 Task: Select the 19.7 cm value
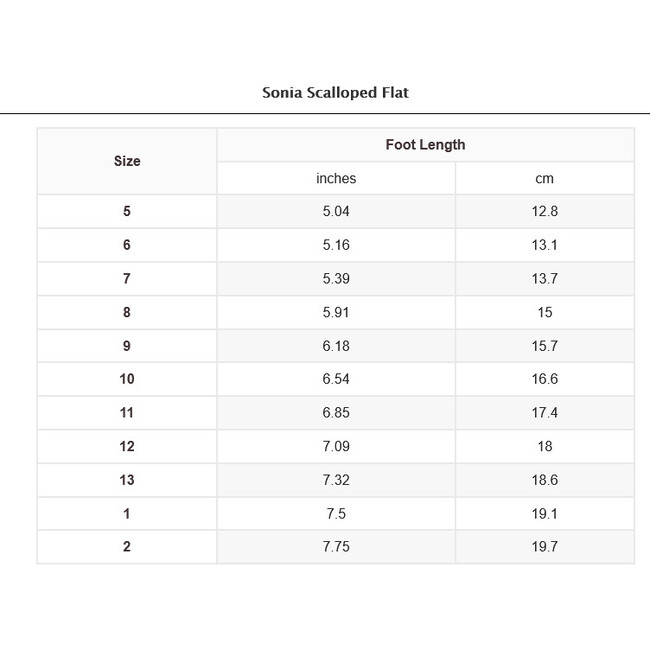click(x=545, y=547)
